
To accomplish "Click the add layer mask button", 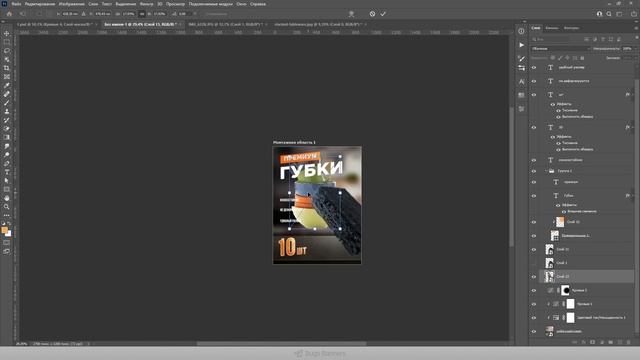I will [x=593, y=342].
